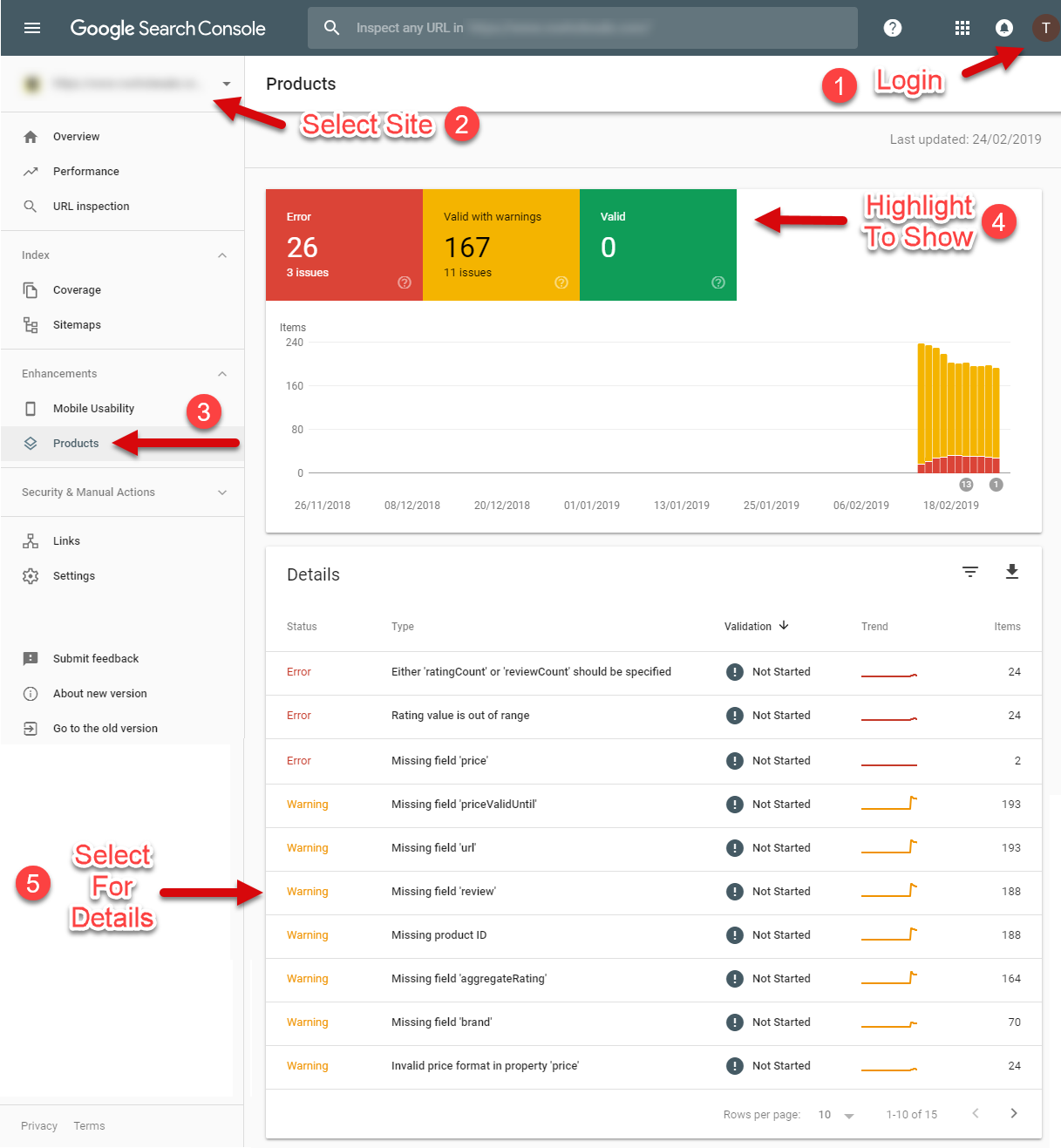
Task: Open the Sitemaps menu item
Action: (122, 325)
